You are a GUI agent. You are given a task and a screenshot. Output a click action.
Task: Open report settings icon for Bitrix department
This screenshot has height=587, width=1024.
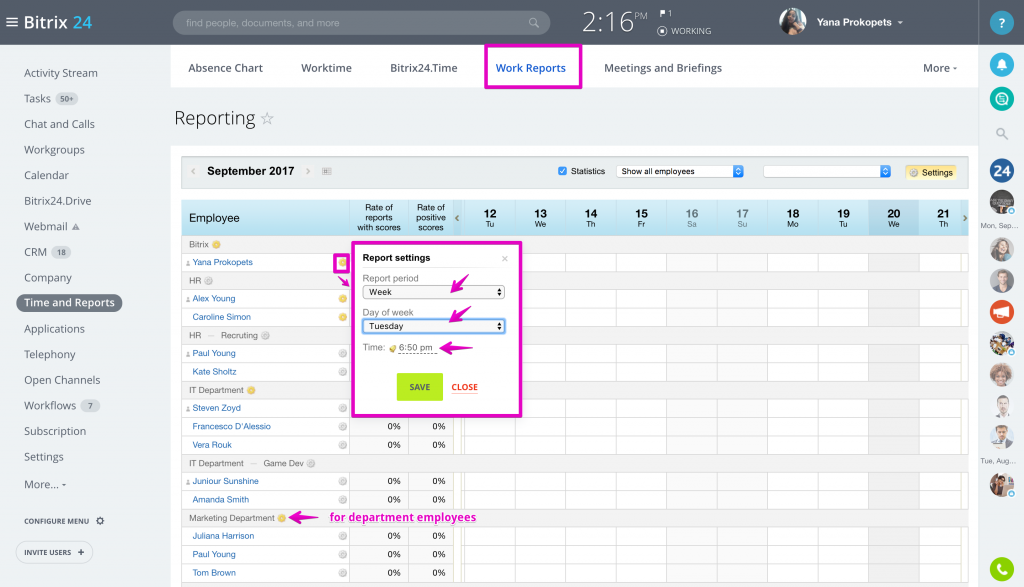216,244
